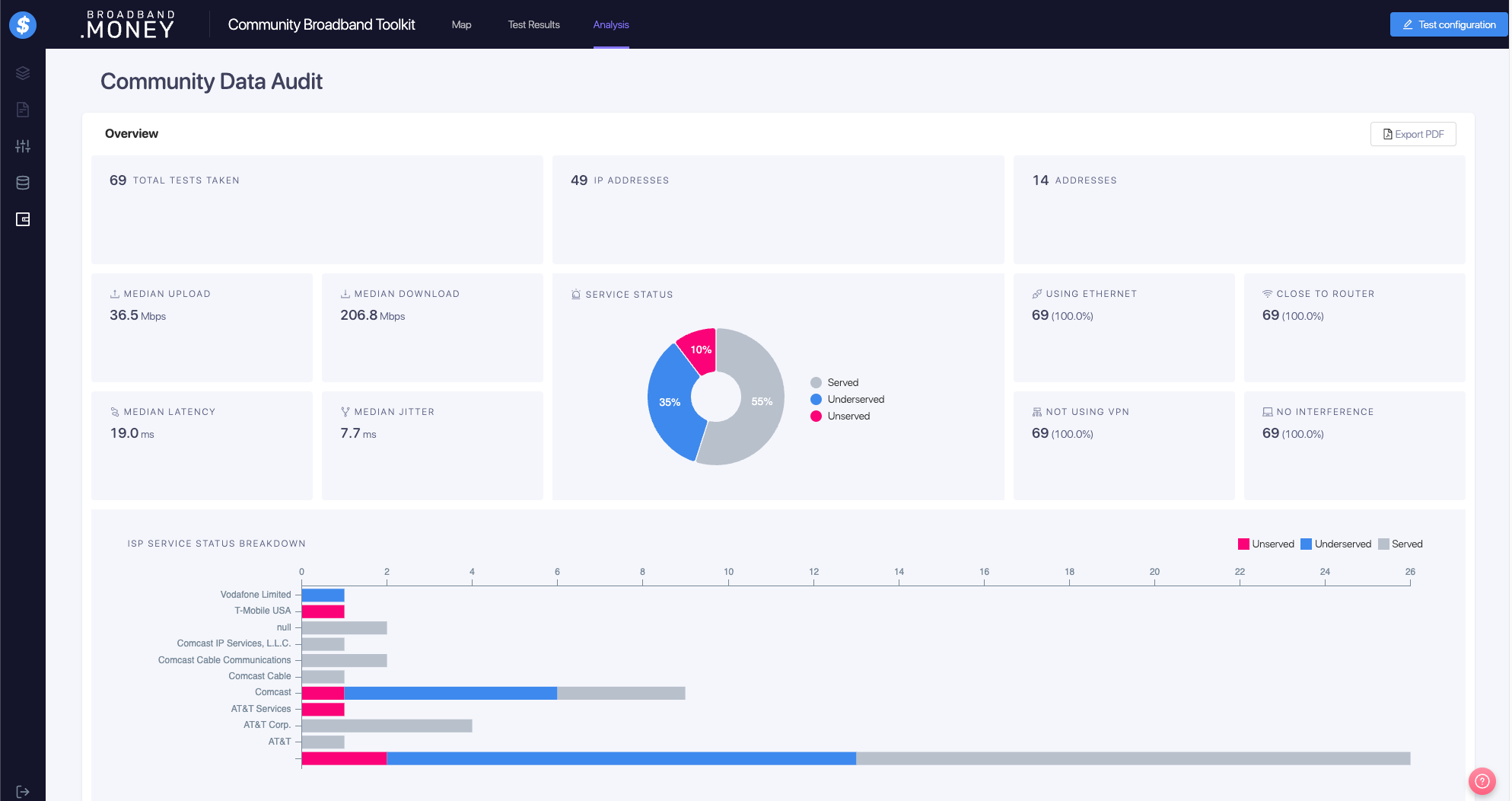Click the dollar sign logo icon
This screenshot has width=1512, height=801.
tap(23, 24)
